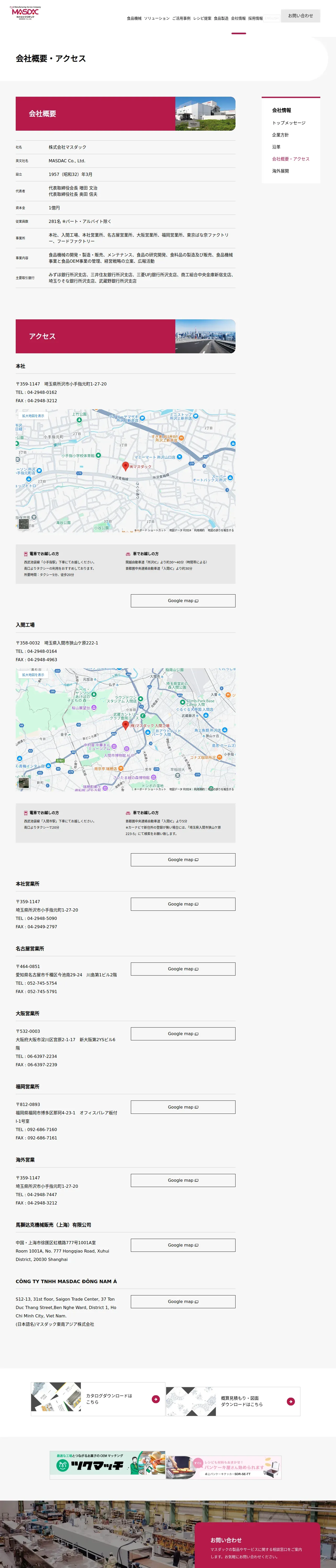Click the 〒464-0851 Nagoya postal code
The width and height of the screenshot is (336, 1568).
[x=28, y=967]
